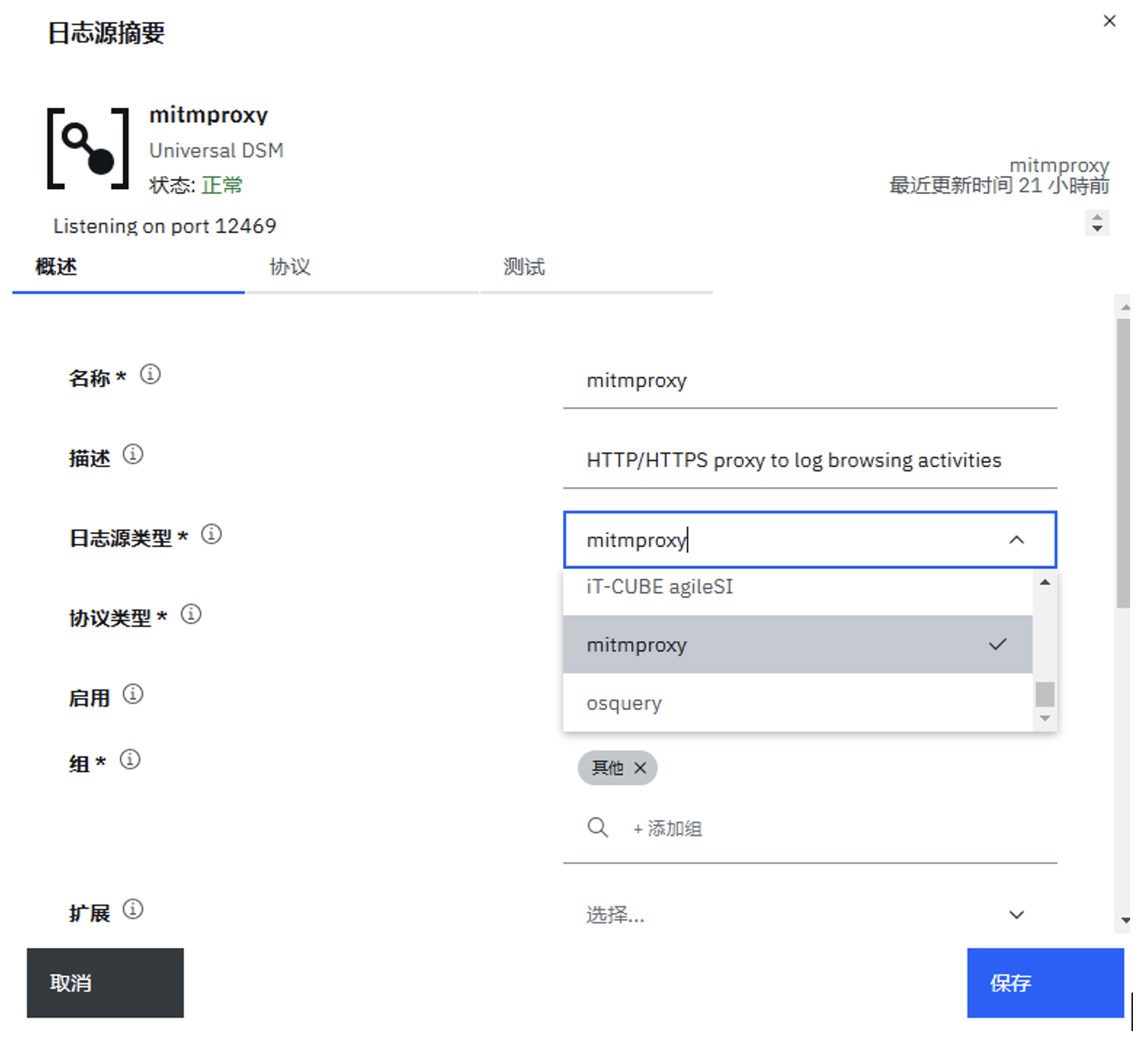Click the dropdown list scrollbar thumb
The height and width of the screenshot is (1042, 1148).
pos(1045,694)
